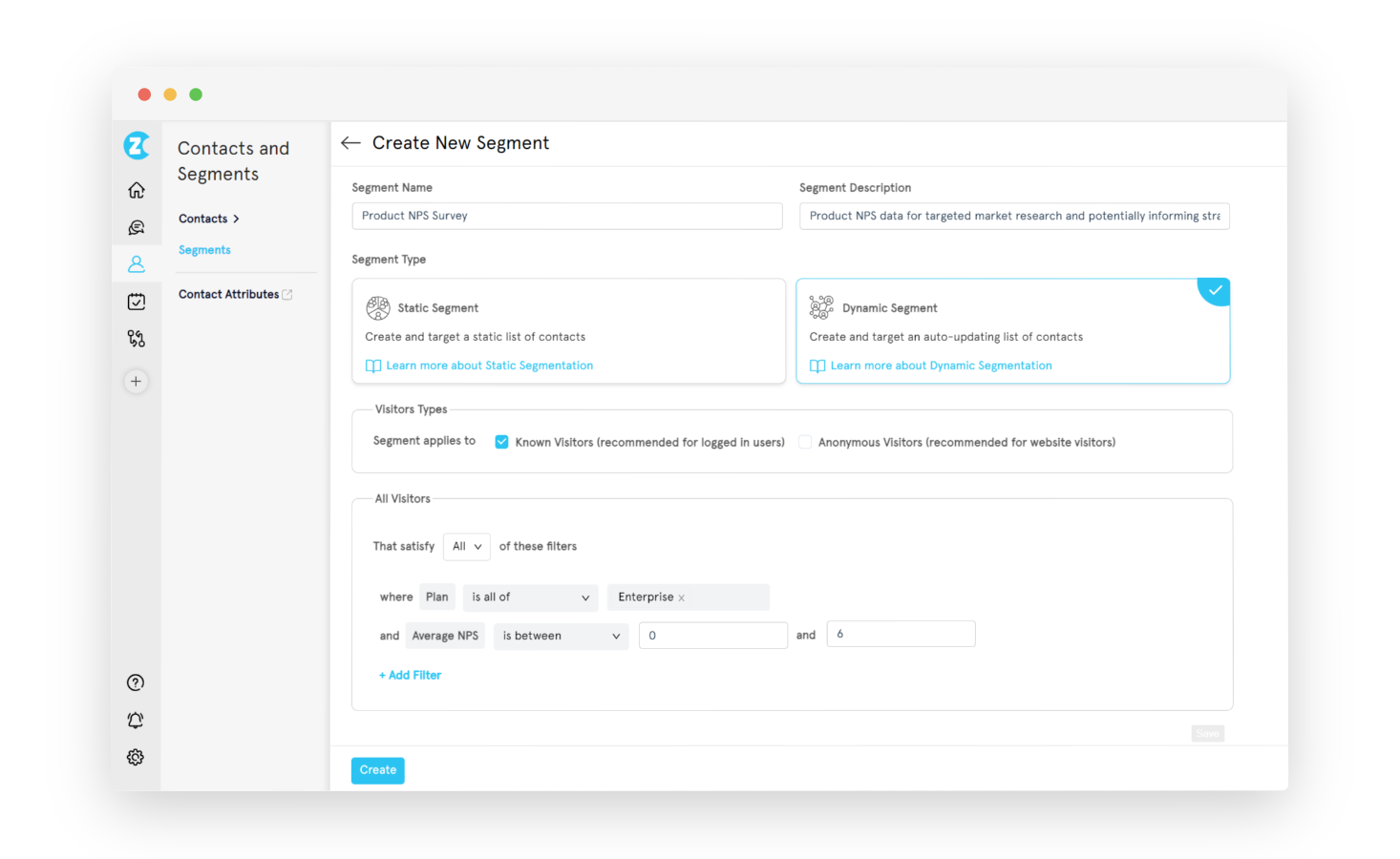Open the integrations flow icon in sidebar

137,339
